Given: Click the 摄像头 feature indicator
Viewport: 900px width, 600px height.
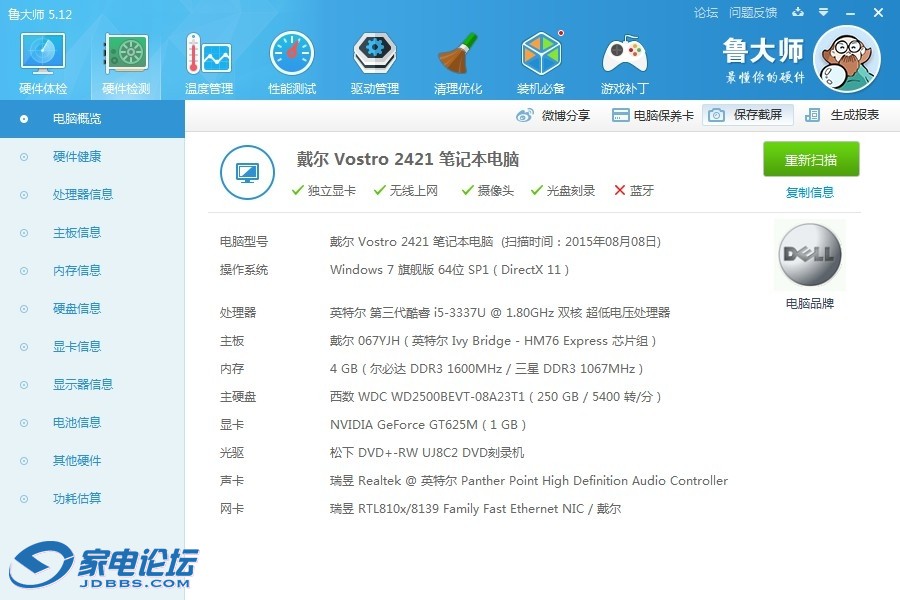Looking at the screenshot, I should (488, 191).
